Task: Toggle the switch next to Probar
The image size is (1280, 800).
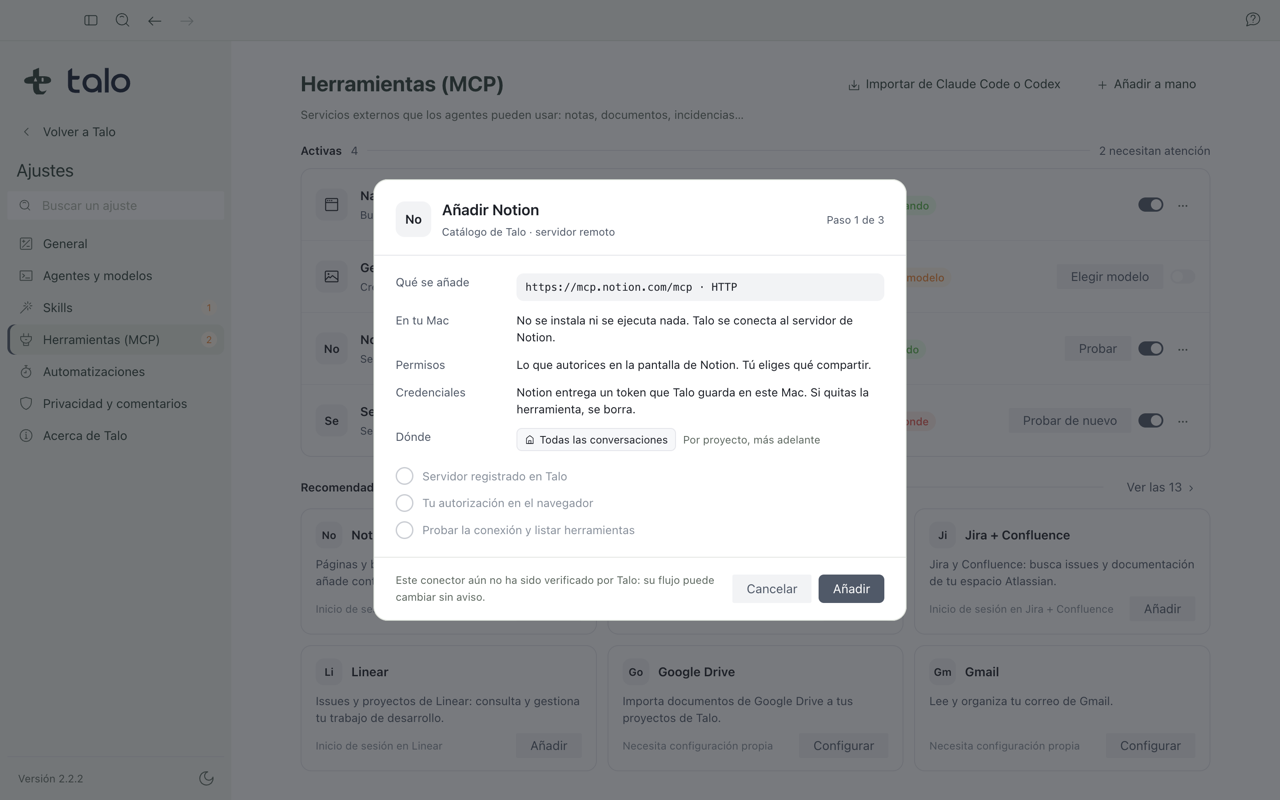Action: pyautogui.click(x=1150, y=349)
